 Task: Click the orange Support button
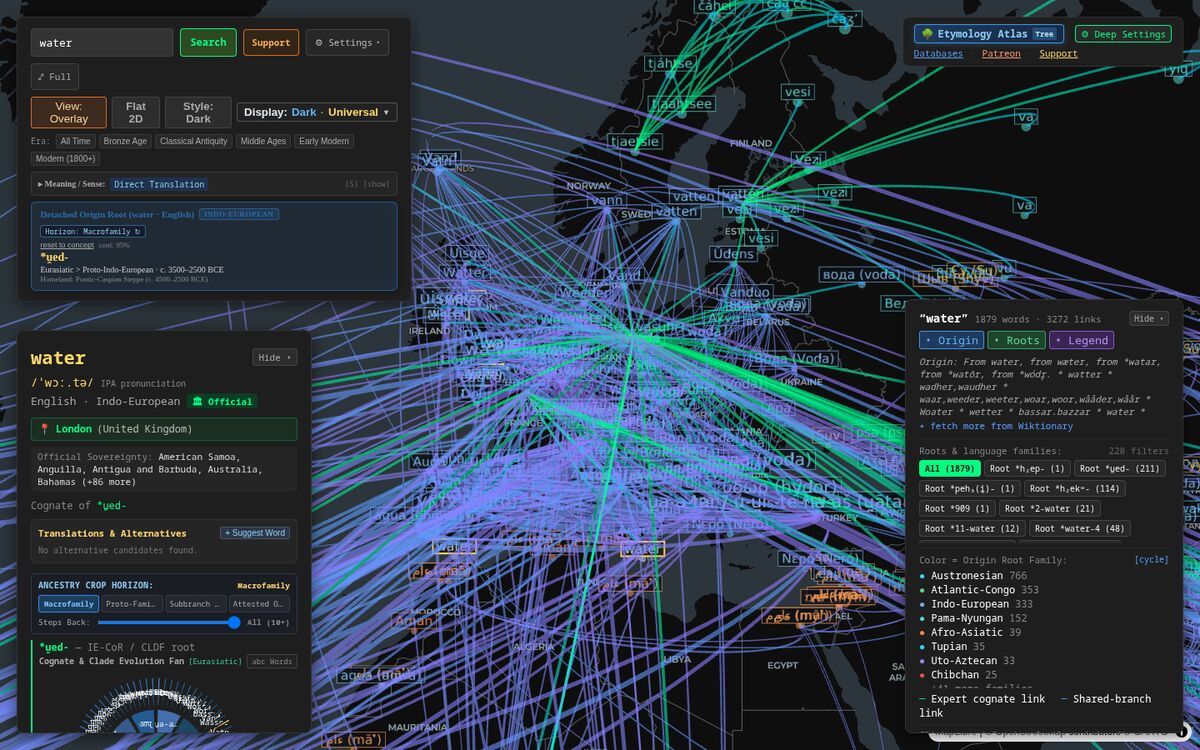[271, 43]
